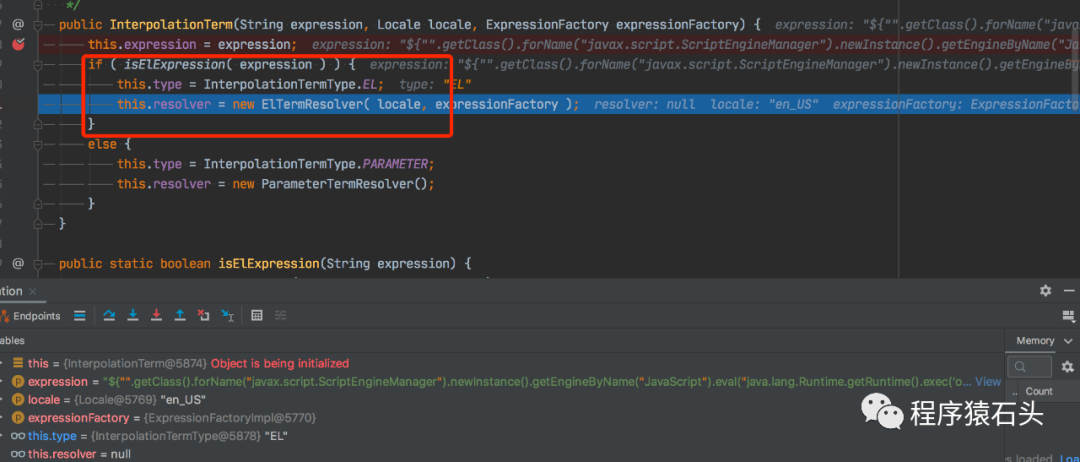
Task: Expand the expressionFactory variable node
Action: tap(3, 418)
